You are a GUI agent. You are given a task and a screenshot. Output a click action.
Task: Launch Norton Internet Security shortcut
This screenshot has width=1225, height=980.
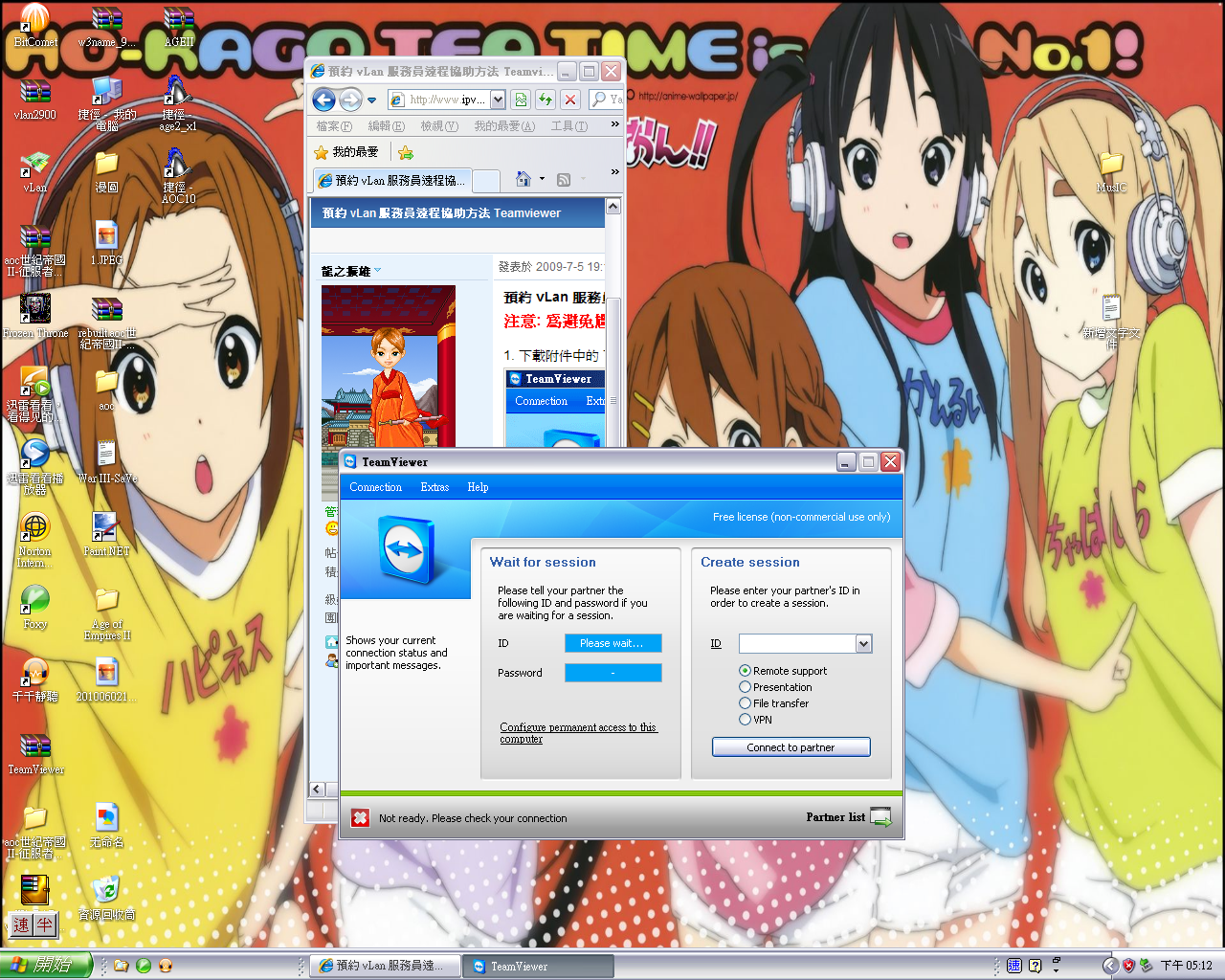35,541
